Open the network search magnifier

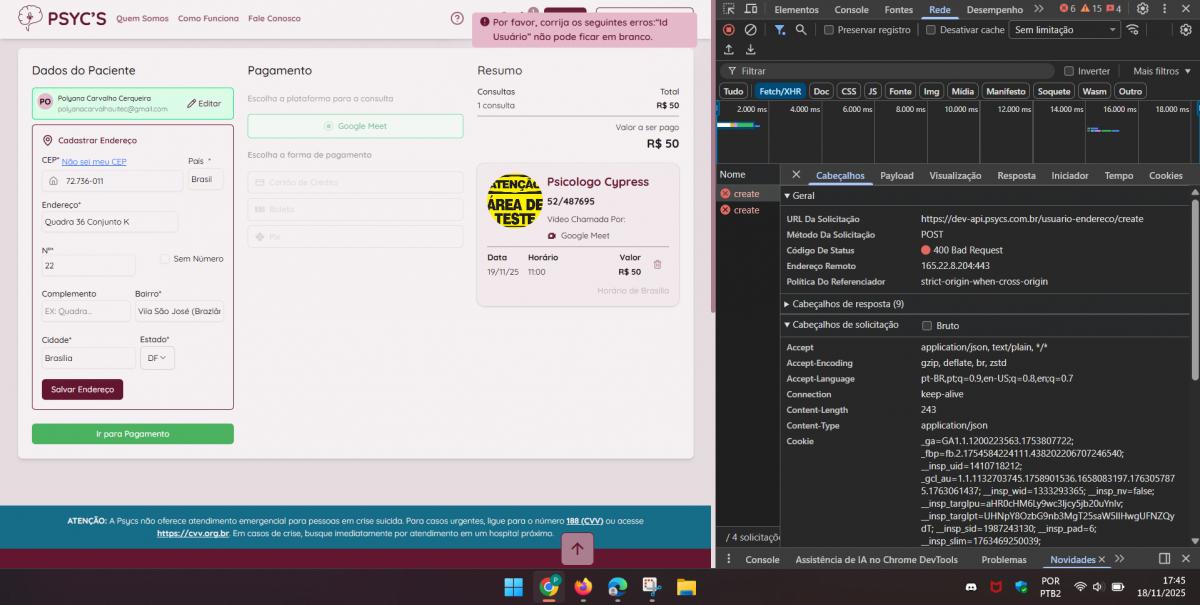tap(801, 30)
